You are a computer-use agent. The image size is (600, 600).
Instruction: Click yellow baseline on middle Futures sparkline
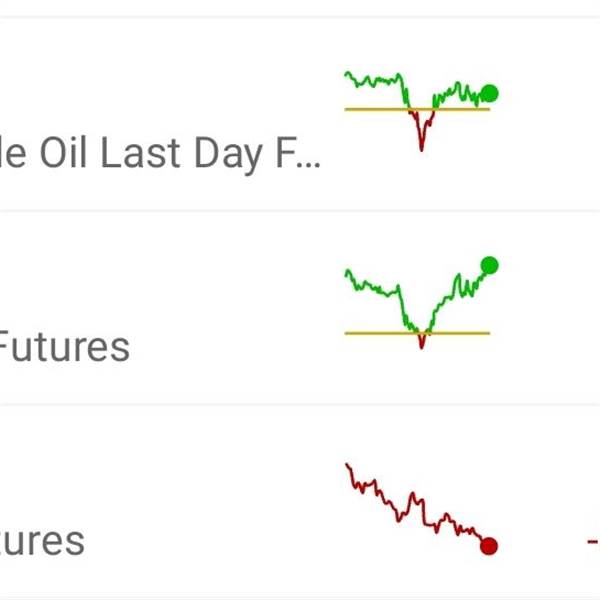coord(417,333)
